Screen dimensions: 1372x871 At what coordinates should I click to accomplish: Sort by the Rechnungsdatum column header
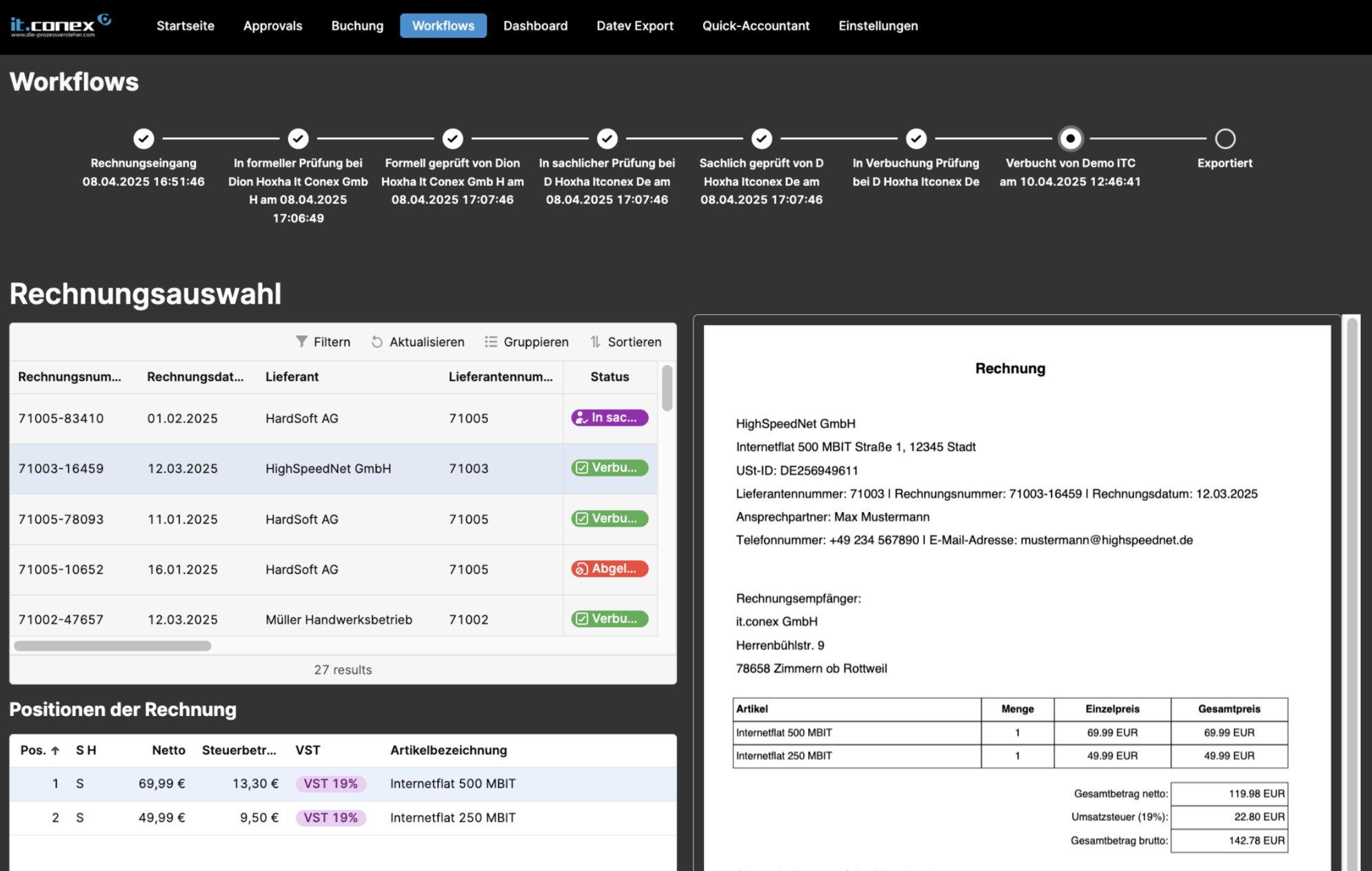tap(194, 377)
